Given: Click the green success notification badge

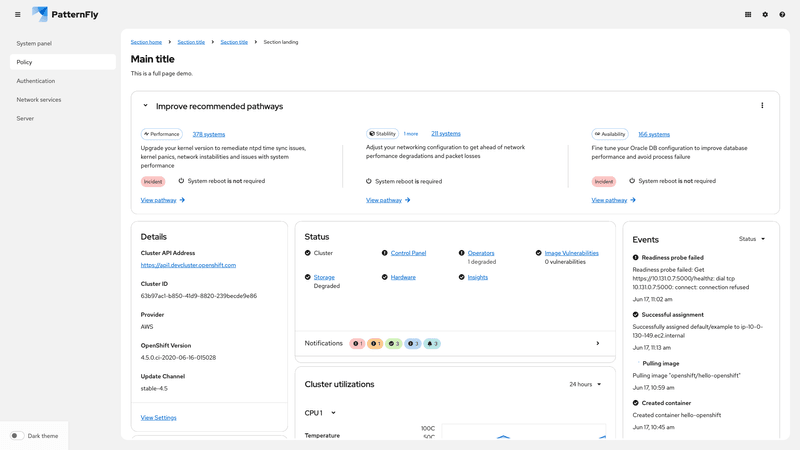Looking at the screenshot, I should [x=394, y=344].
